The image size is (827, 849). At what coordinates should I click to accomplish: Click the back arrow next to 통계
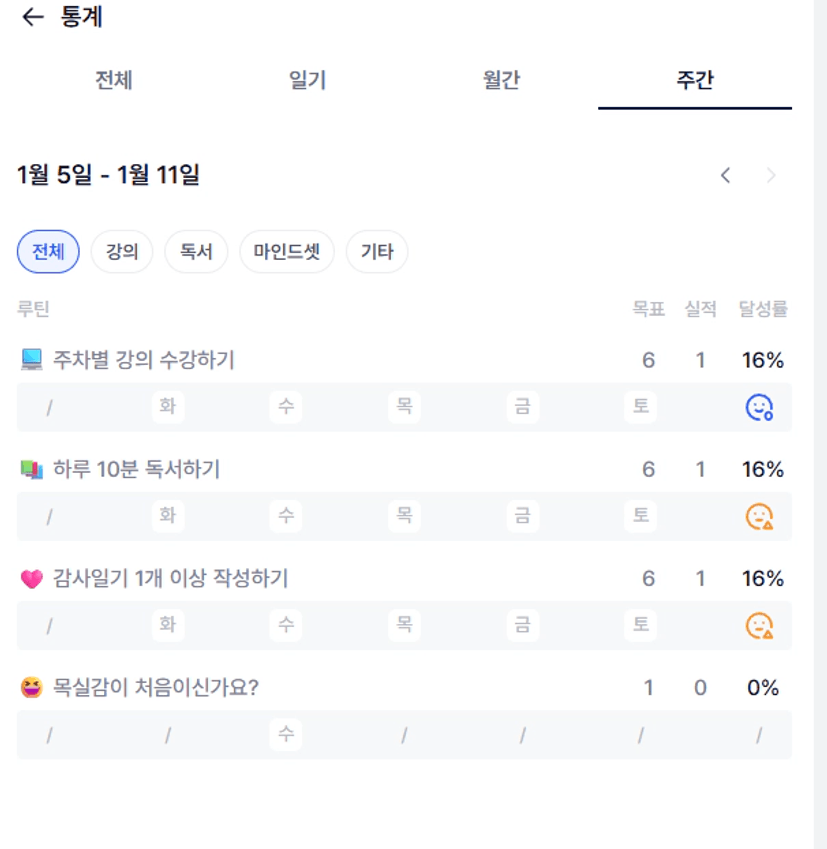pyautogui.click(x=33, y=17)
